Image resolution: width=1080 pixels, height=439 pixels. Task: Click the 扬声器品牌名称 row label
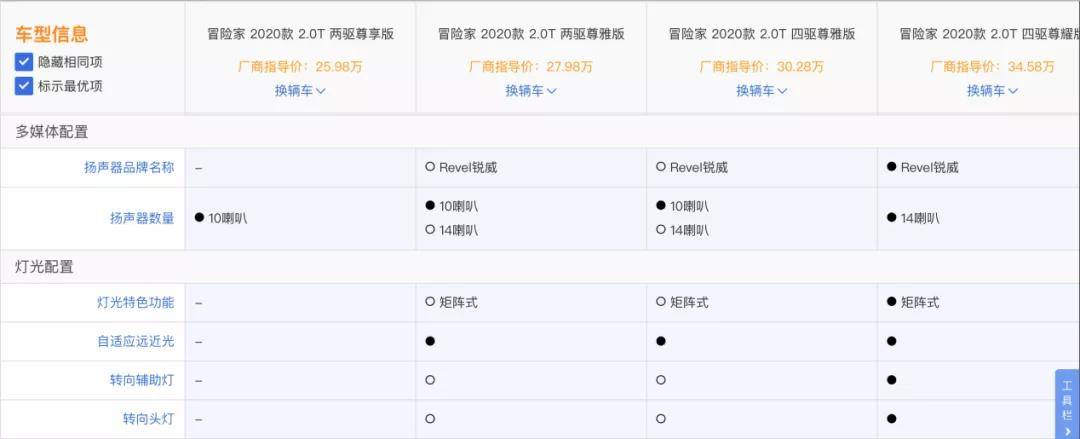click(129, 168)
